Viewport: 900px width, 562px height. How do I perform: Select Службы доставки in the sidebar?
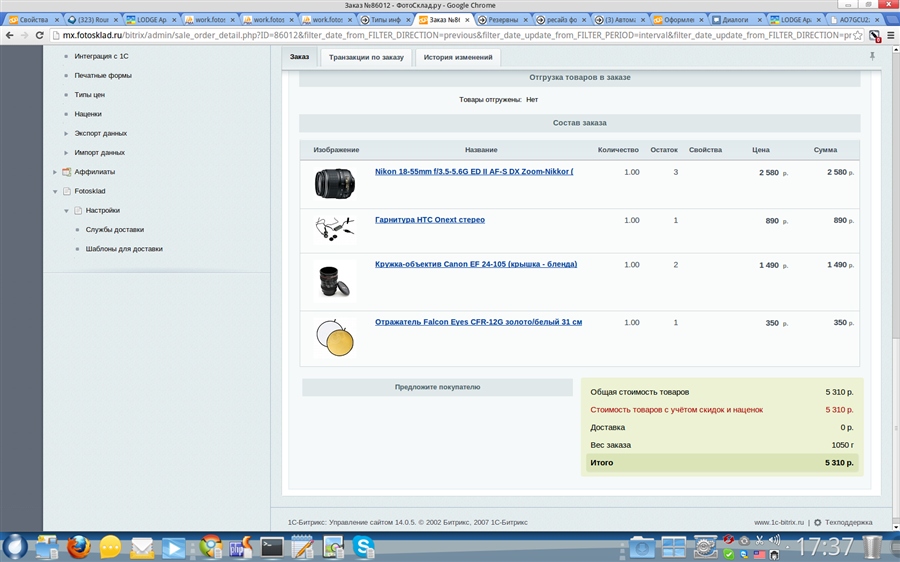(114, 229)
